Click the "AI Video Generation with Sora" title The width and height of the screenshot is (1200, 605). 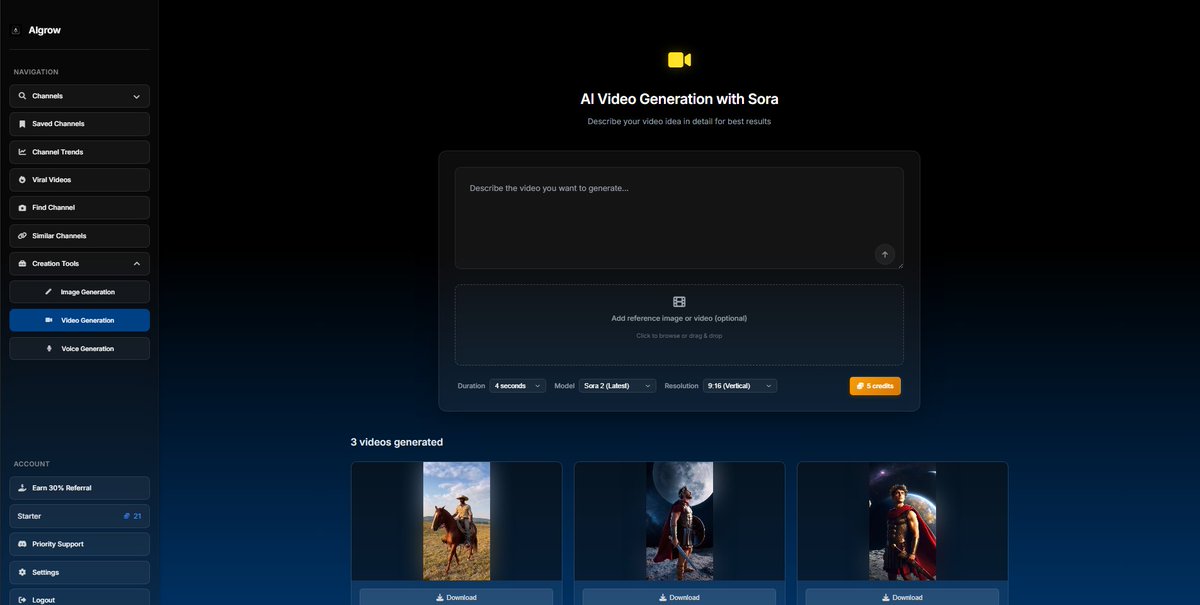679,99
